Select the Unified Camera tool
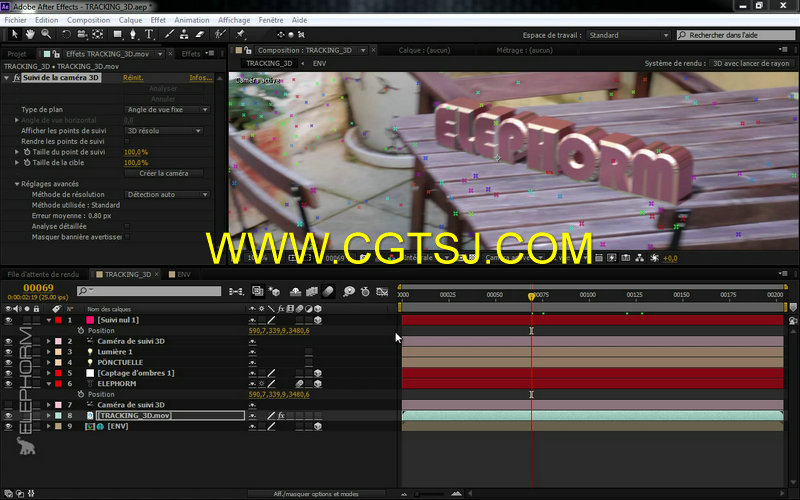Viewport: 800px width, 500px height. [x=82, y=34]
